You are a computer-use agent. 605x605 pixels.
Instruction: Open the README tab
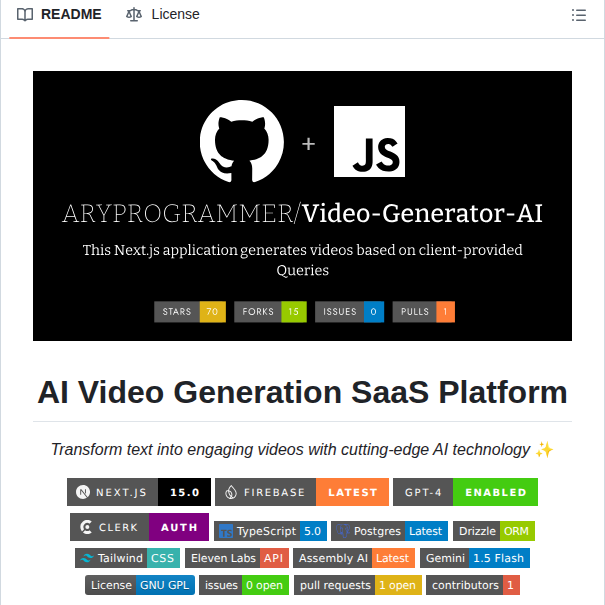[x=59, y=15]
